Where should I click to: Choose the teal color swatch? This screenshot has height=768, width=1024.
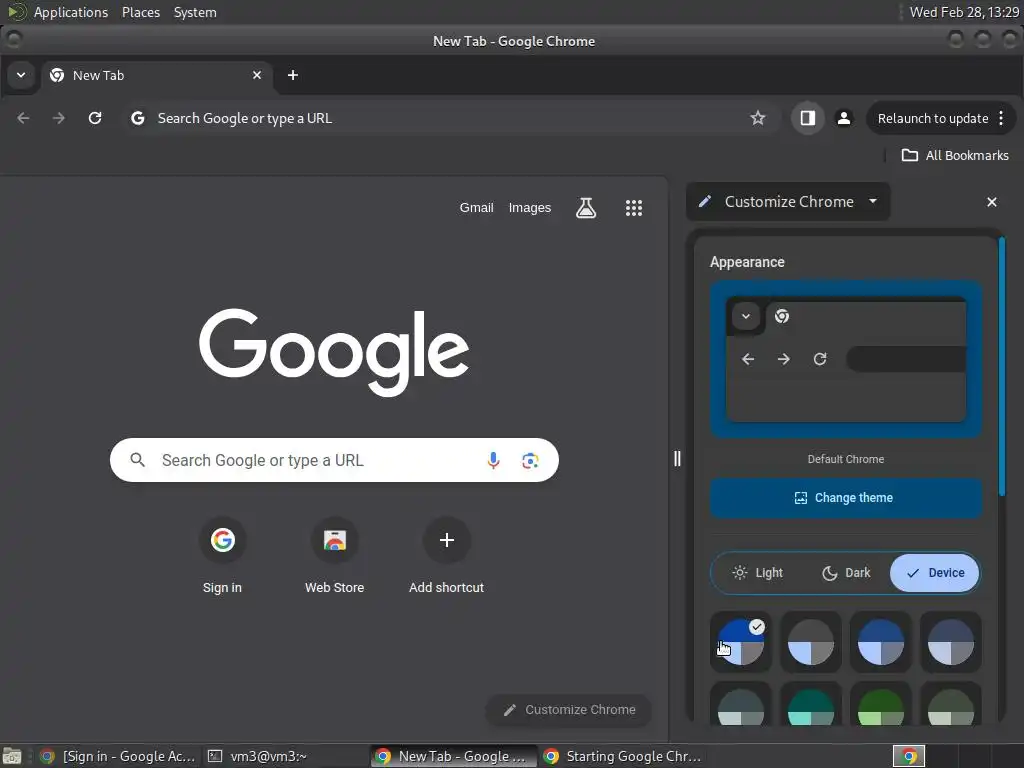(810, 705)
